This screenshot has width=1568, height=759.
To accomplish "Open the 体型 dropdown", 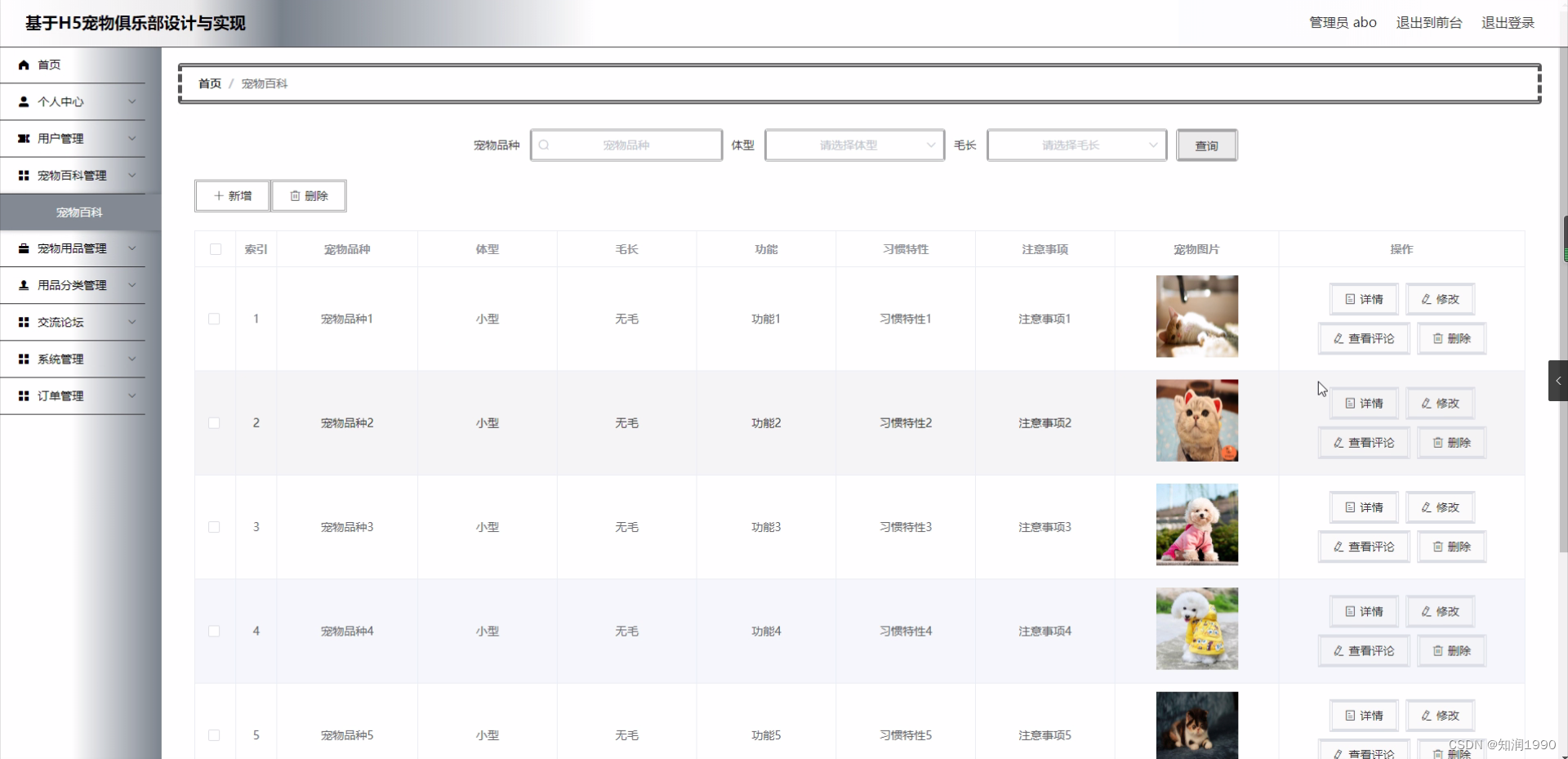I will point(854,145).
